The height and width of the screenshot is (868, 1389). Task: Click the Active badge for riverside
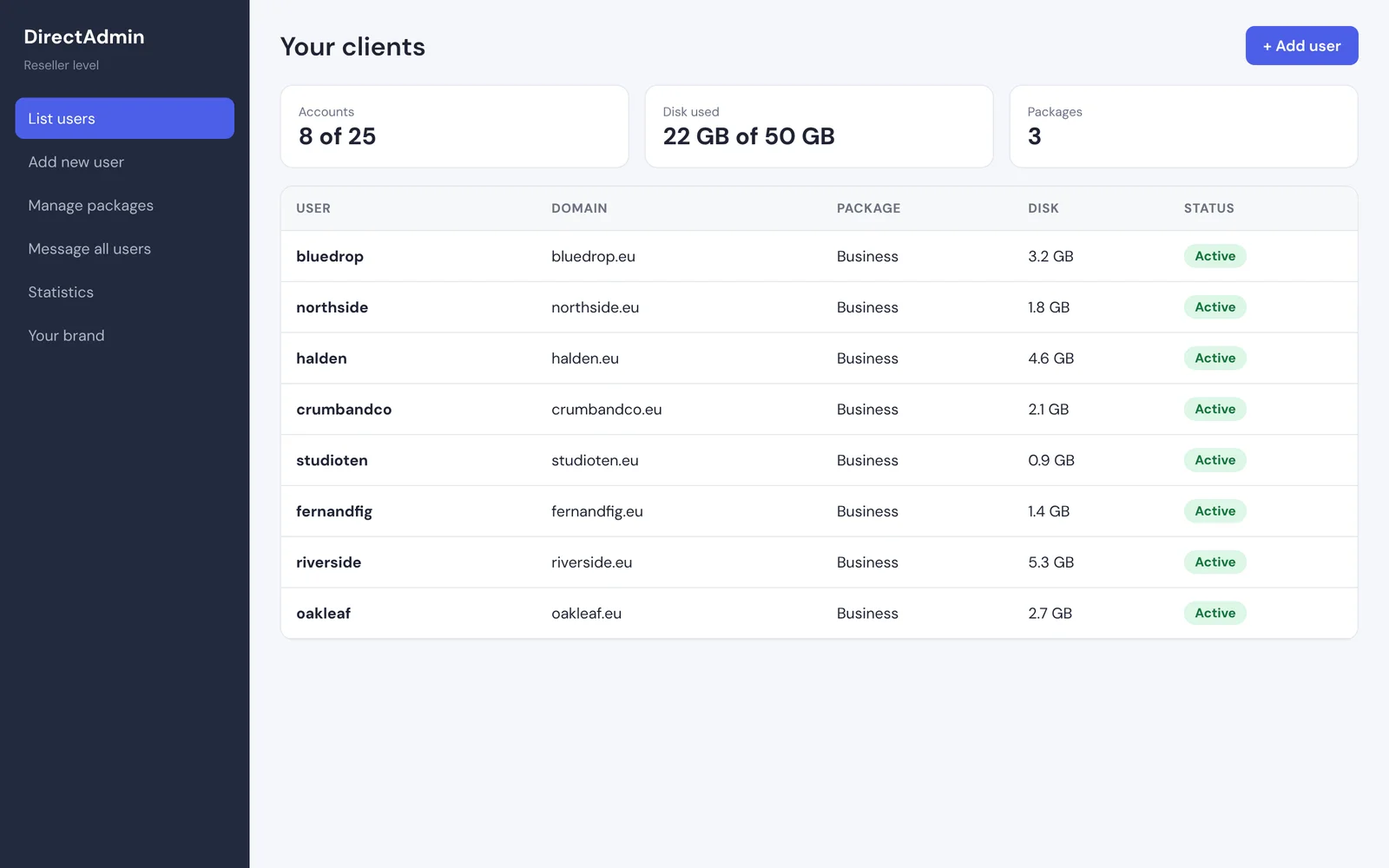pyautogui.click(x=1215, y=562)
